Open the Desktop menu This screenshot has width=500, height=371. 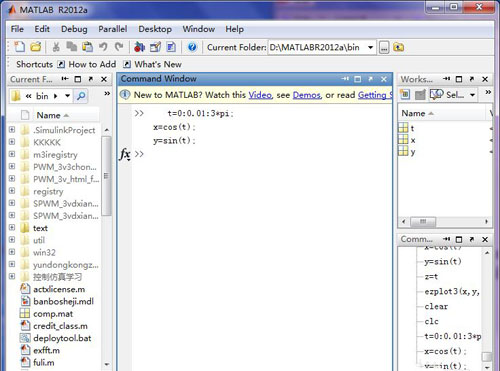[155, 29]
